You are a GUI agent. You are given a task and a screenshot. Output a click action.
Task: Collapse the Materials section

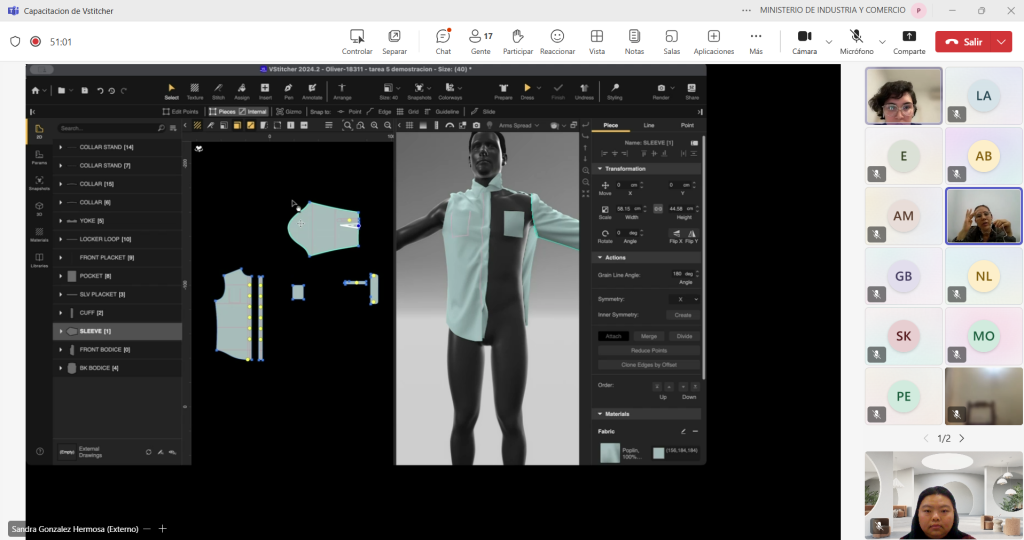(600, 414)
